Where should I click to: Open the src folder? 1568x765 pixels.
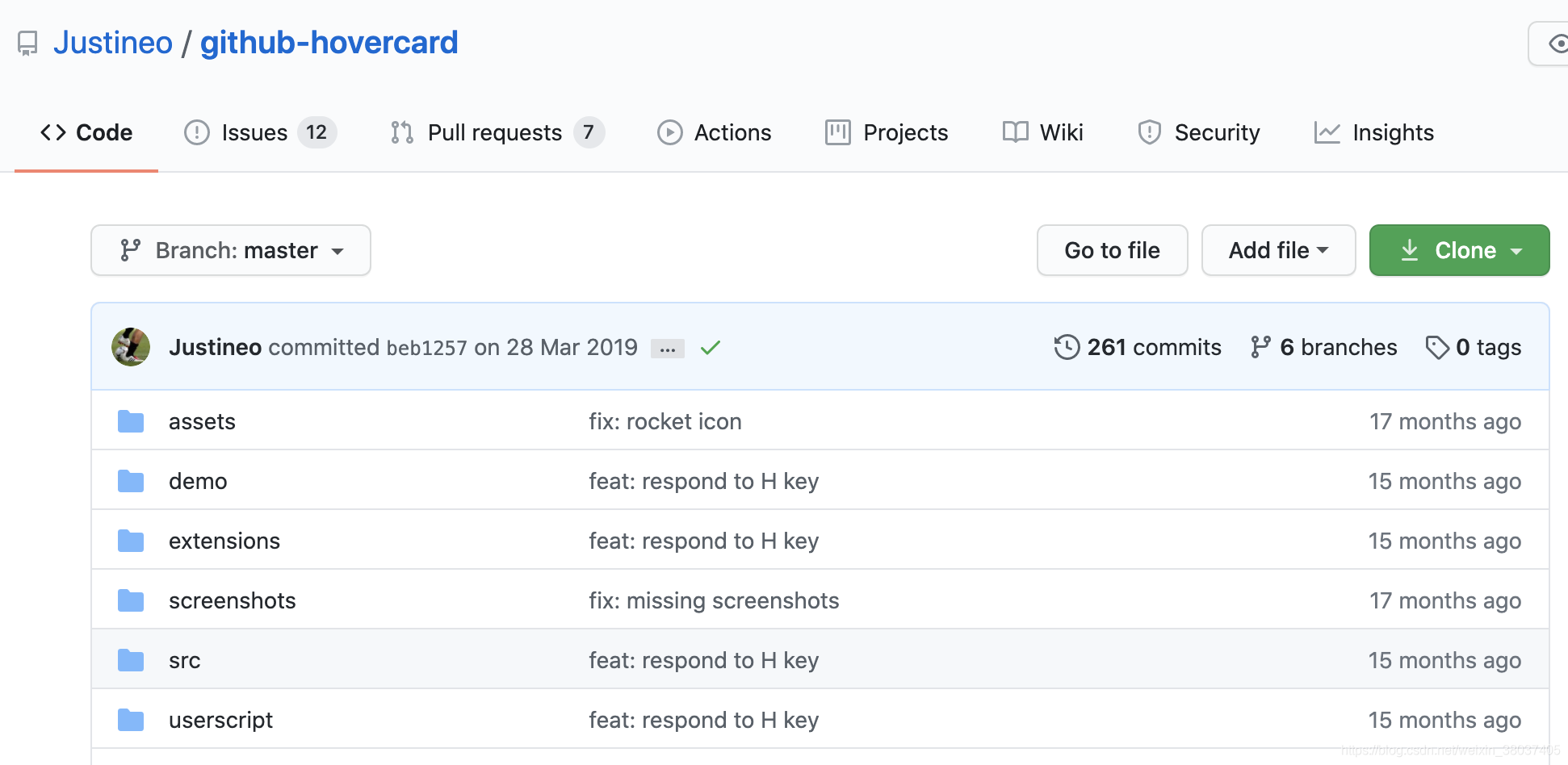(185, 660)
